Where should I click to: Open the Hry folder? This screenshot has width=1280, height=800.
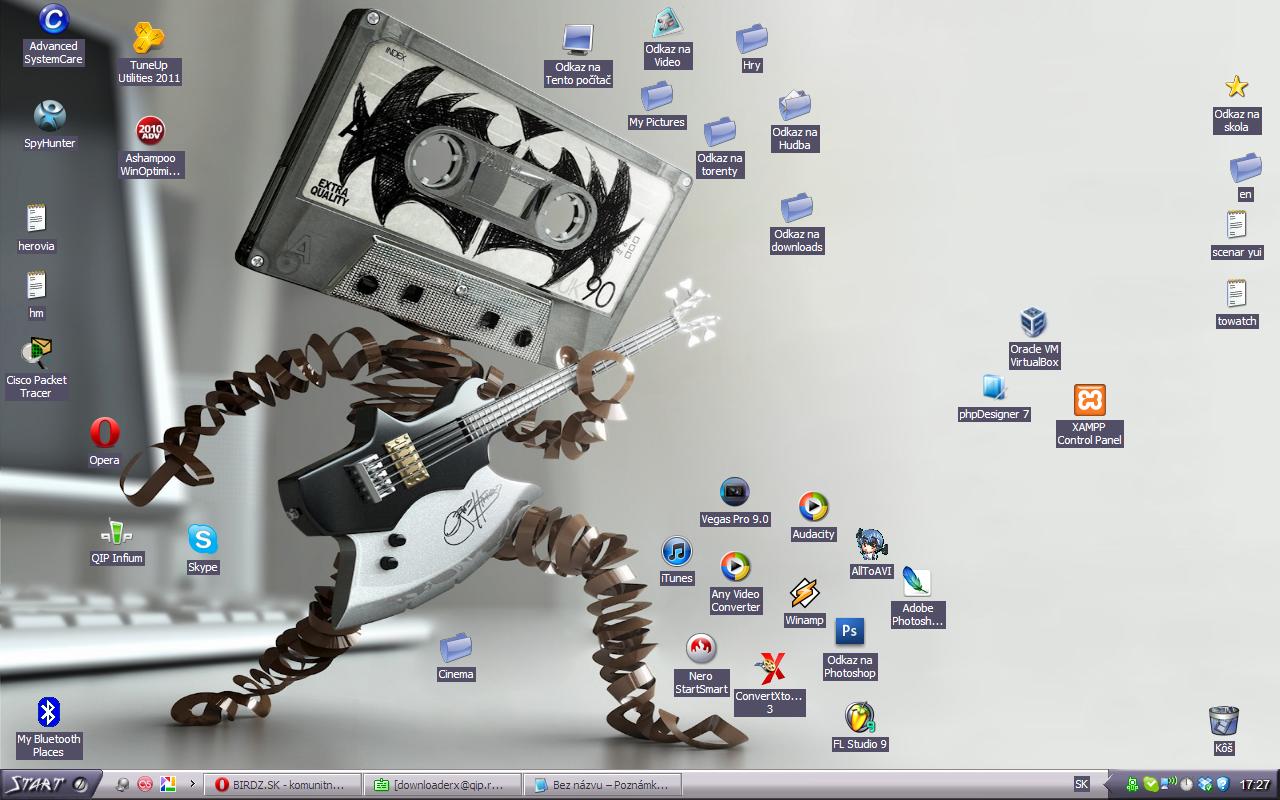pyautogui.click(x=752, y=48)
